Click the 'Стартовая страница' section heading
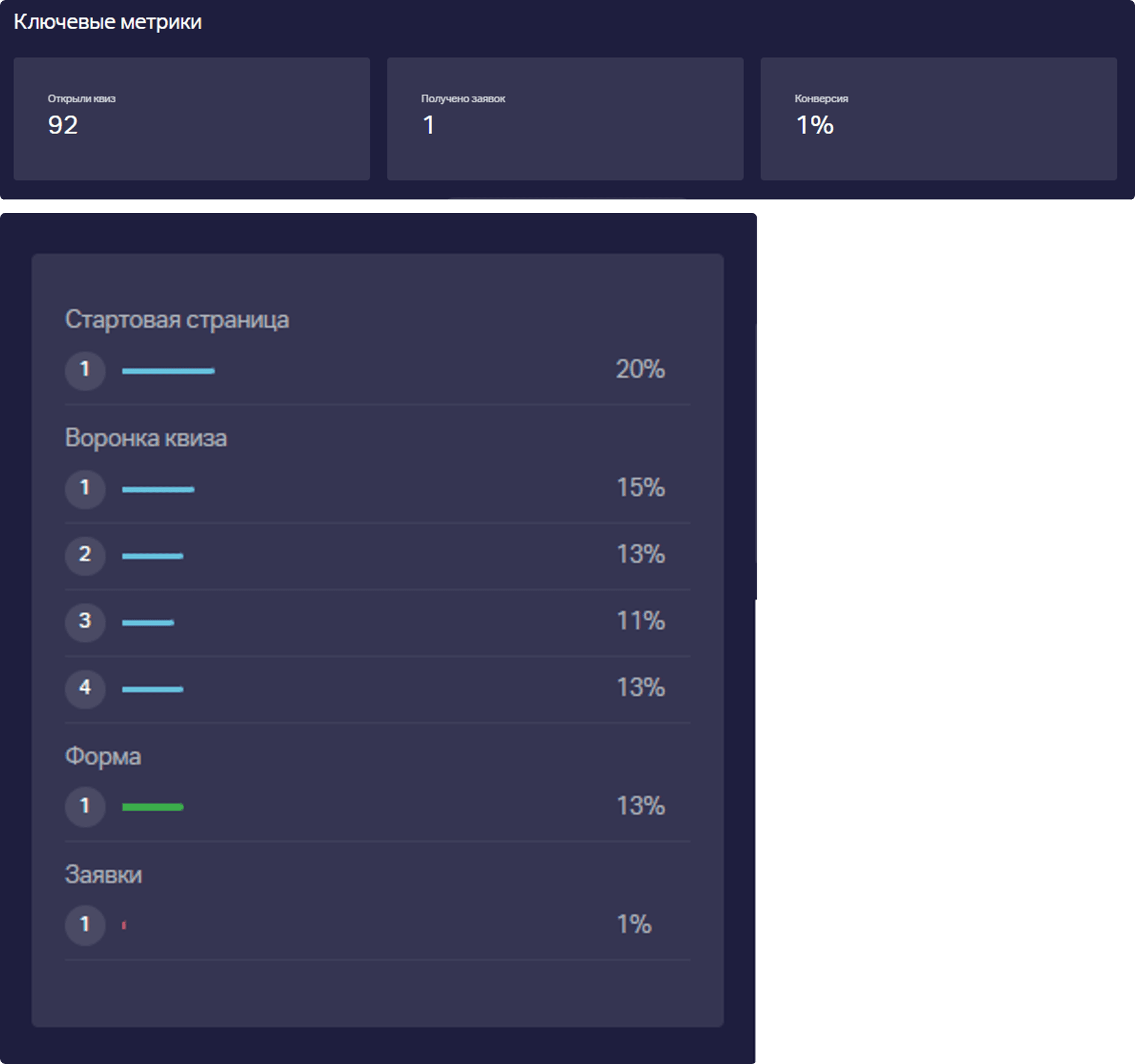 pos(177,320)
